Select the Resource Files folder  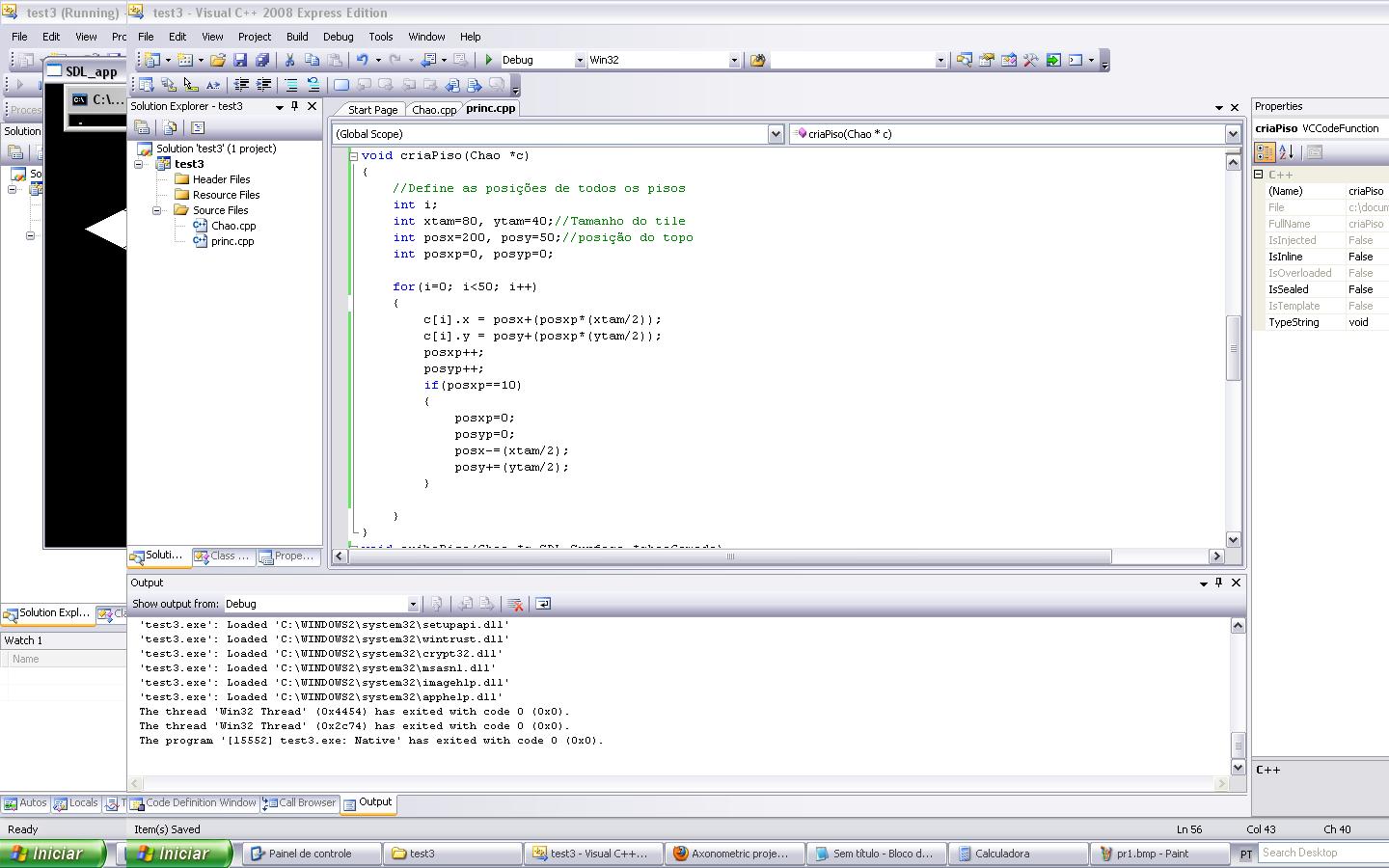click(226, 195)
